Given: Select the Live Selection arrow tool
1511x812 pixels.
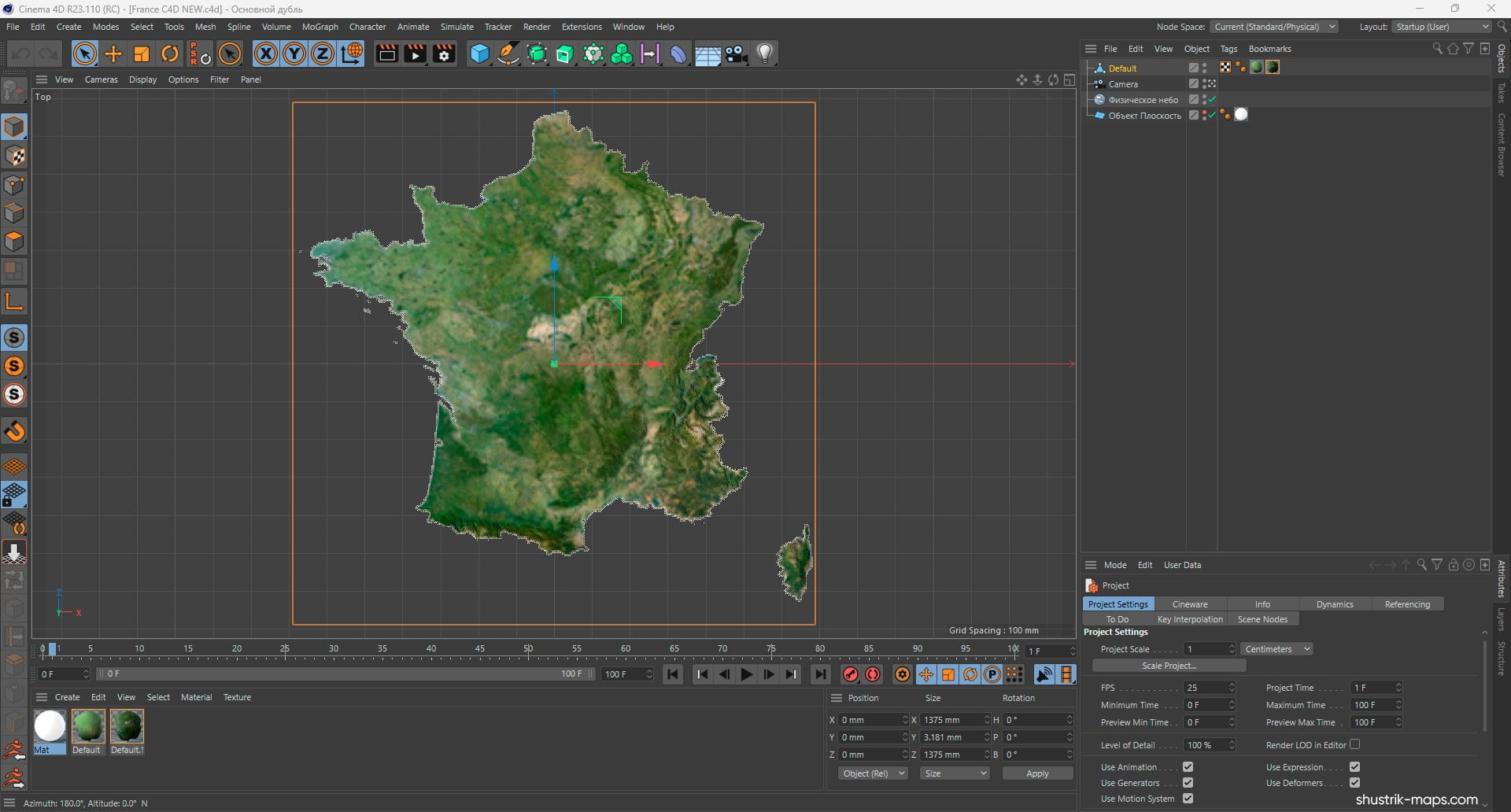Looking at the screenshot, I should tap(85, 54).
